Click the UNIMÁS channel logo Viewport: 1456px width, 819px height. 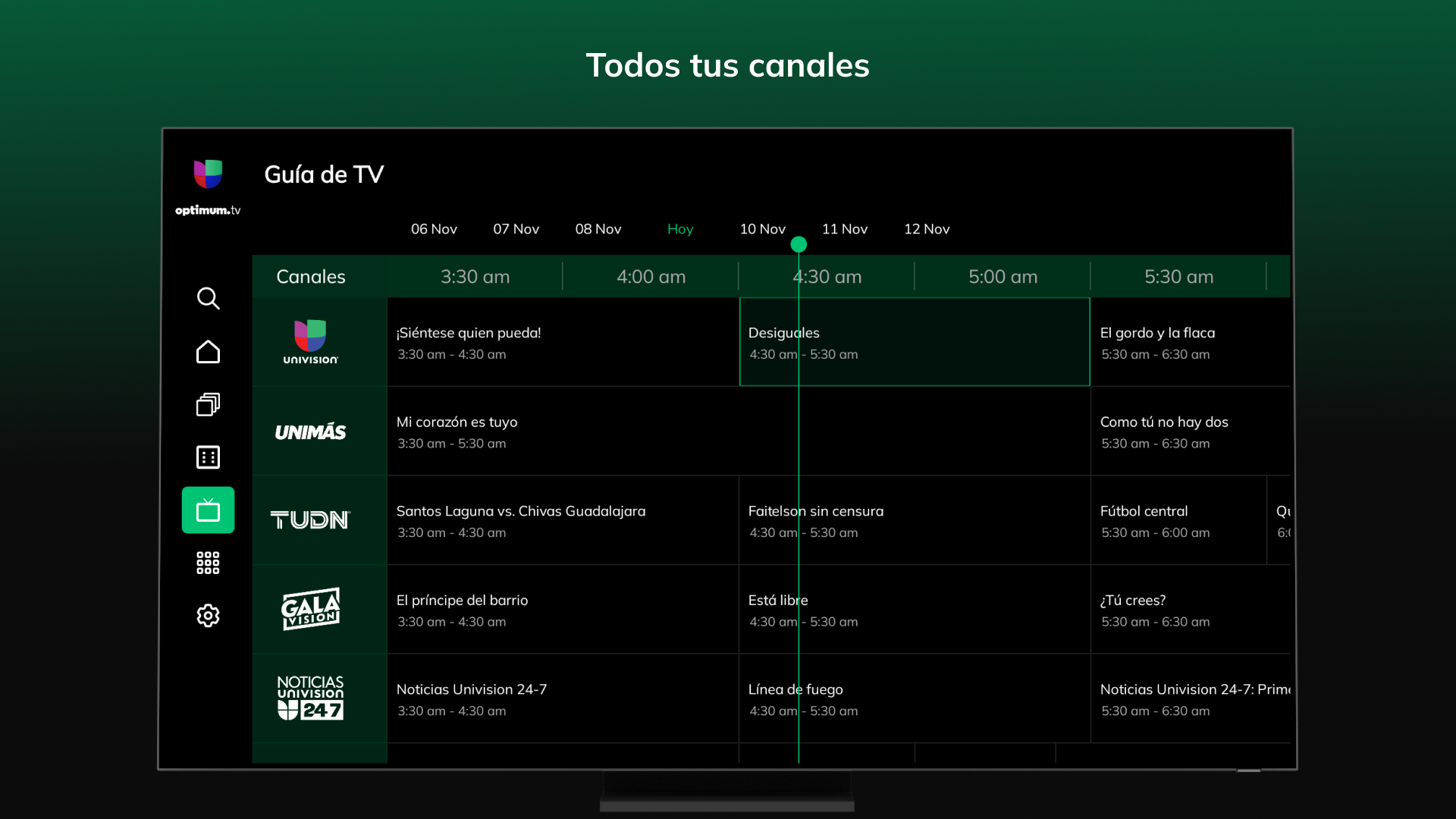309,431
